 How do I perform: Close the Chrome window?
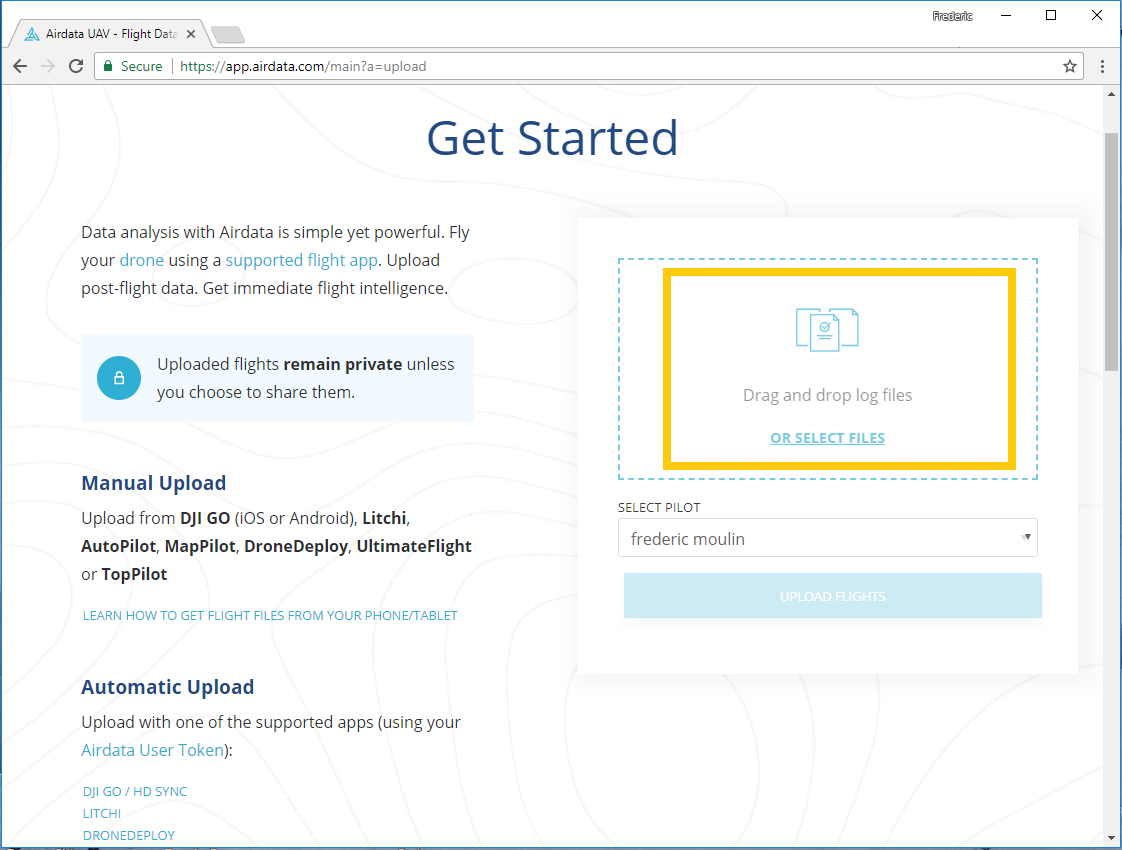[1096, 16]
